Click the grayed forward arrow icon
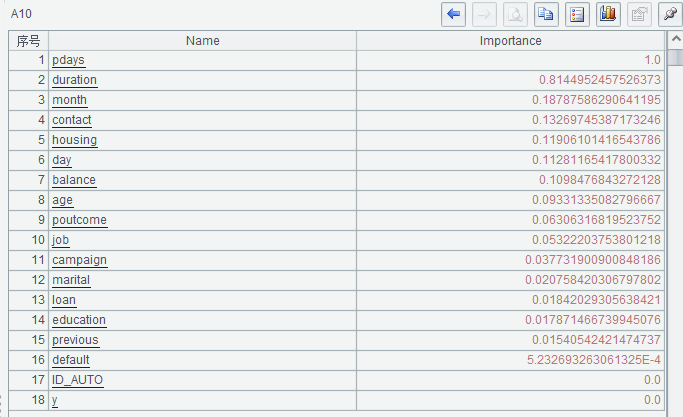The width and height of the screenshot is (683, 417). [x=484, y=14]
